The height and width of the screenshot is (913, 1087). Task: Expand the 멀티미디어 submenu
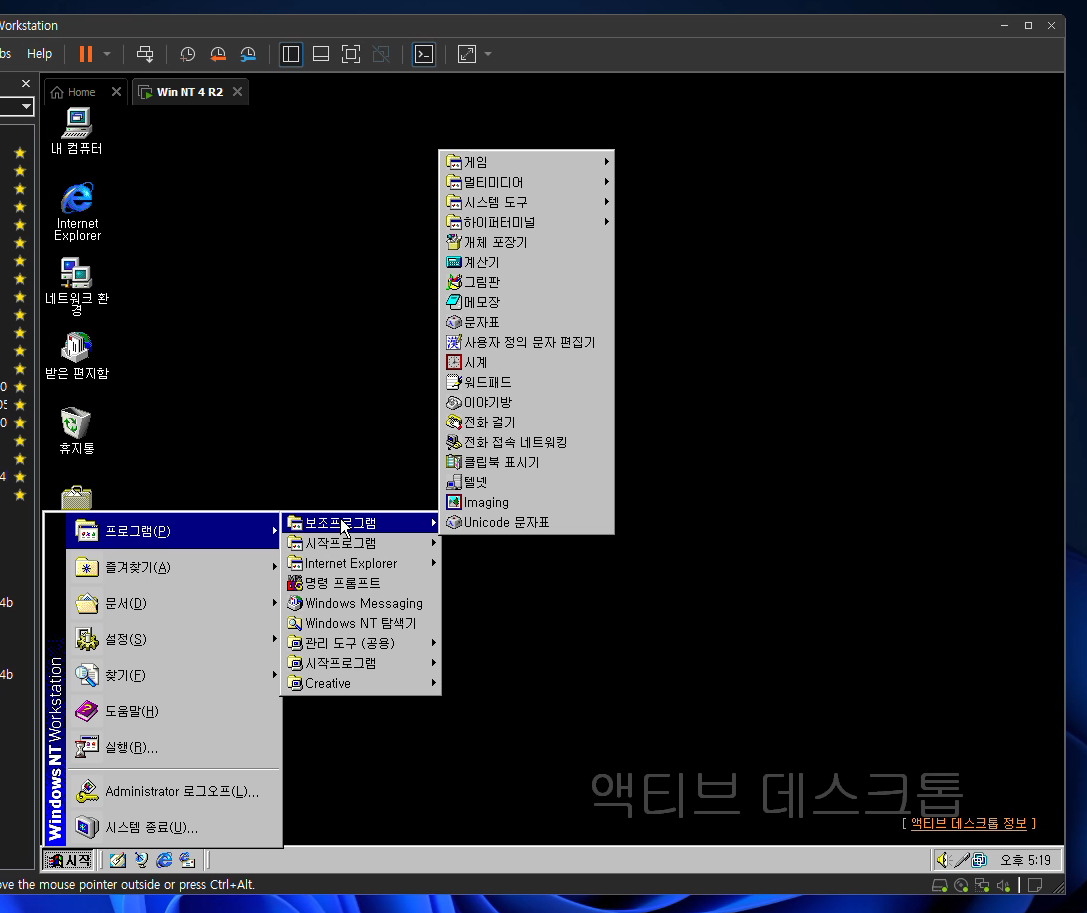527,182
